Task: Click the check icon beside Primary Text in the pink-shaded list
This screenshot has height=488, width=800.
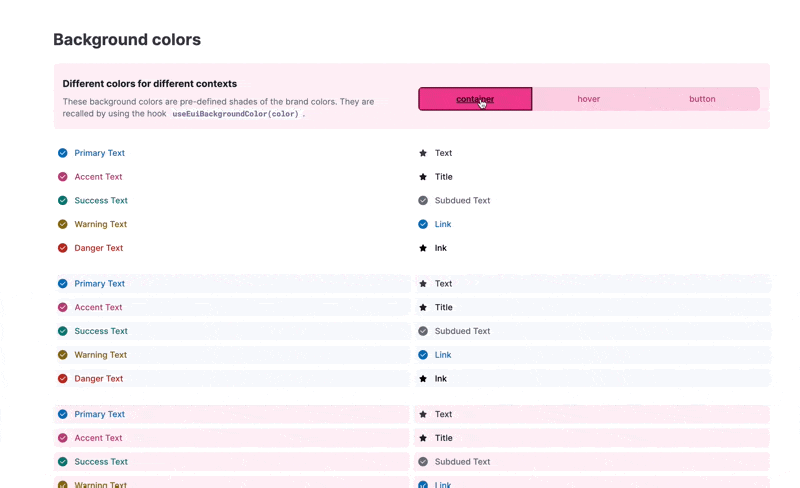Action: (63, 414)
